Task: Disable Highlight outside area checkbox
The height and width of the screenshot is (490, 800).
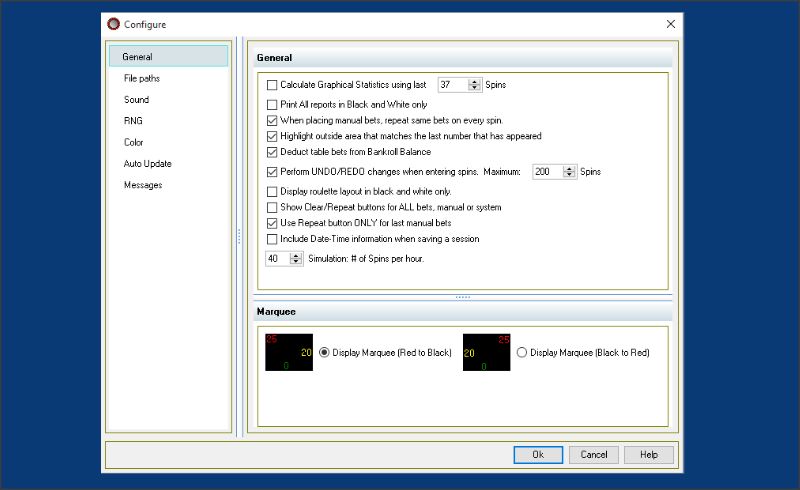Action: (x=272, y=136)
